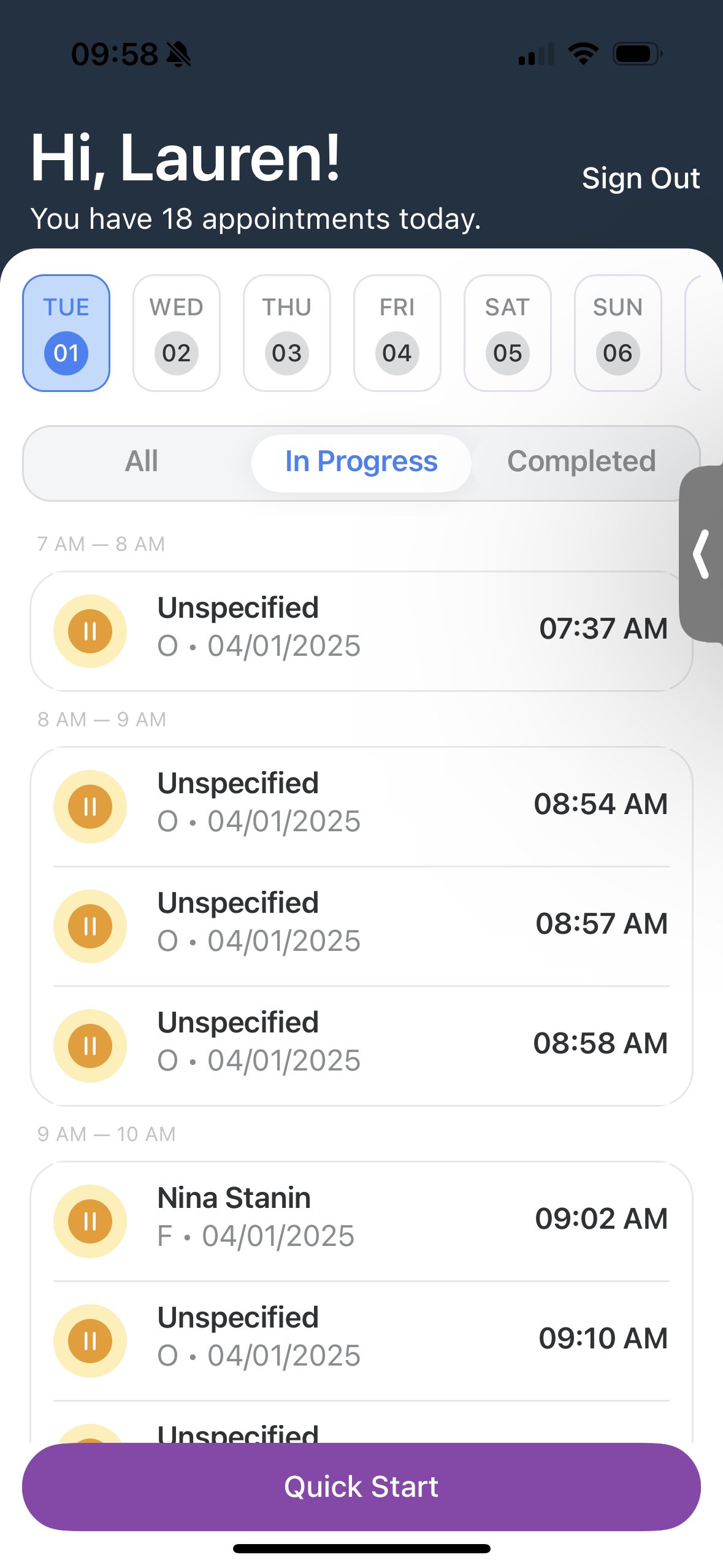723x1568 pixels.
Task: Tap the home indicator bar
Action: tap(361, 1548)
